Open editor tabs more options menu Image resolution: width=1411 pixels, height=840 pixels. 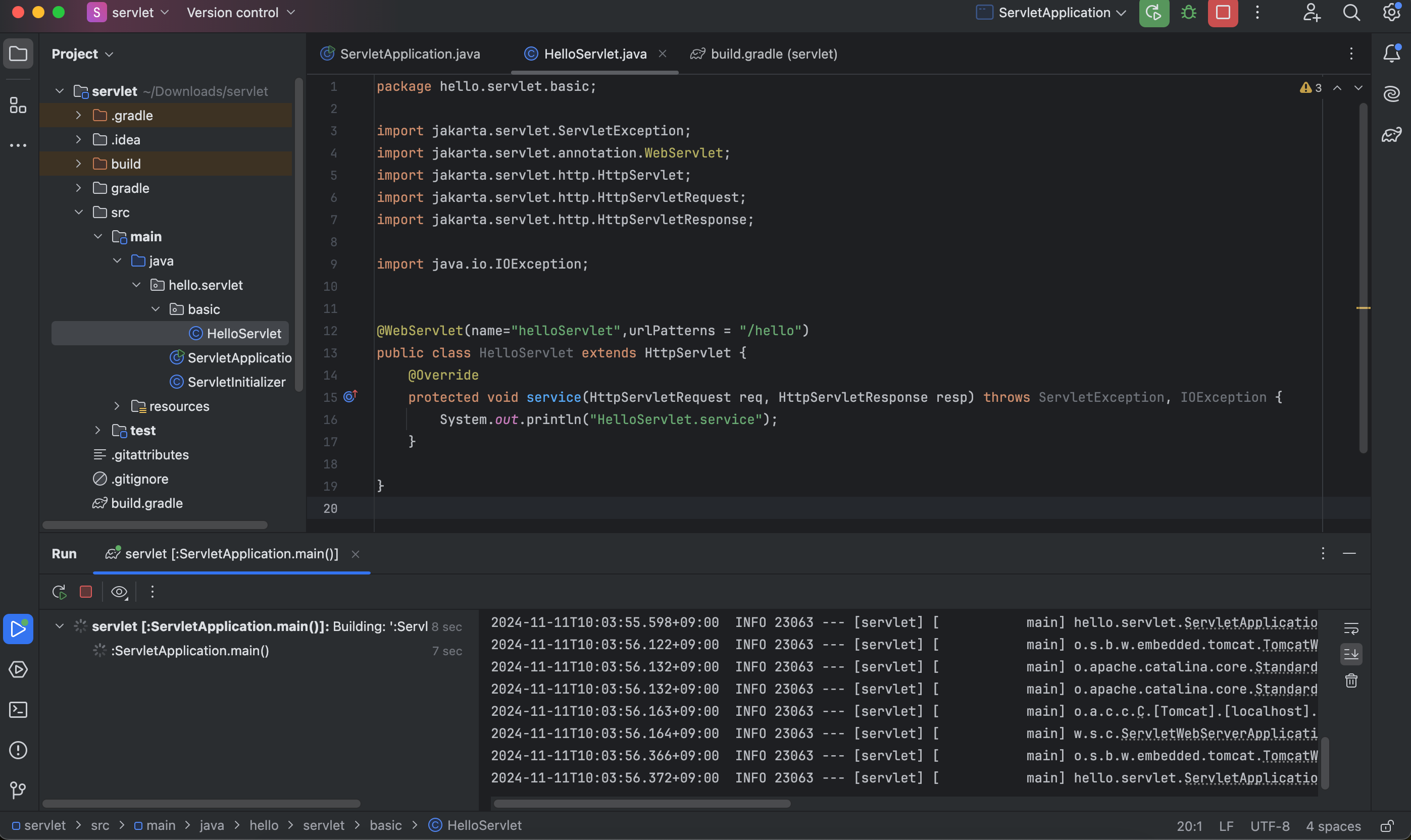[x=1351, y=54]
